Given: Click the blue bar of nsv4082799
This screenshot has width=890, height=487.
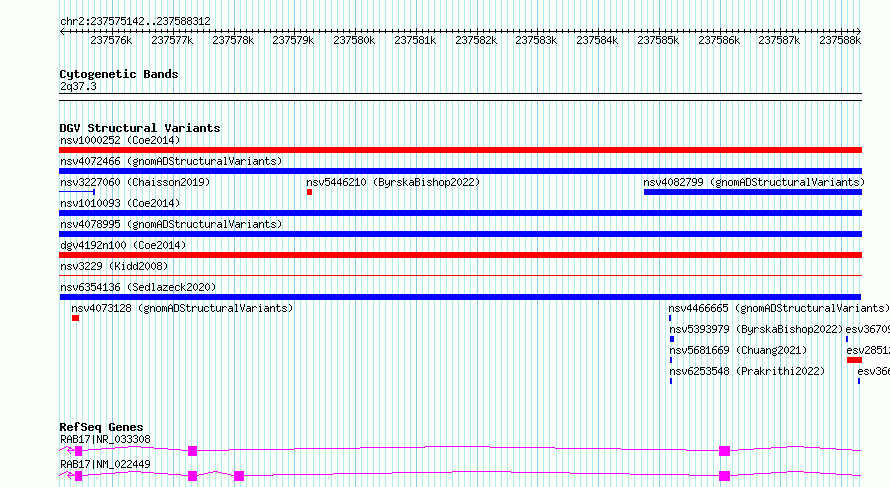Looking at the screenshot, I should pyautogui.click(x=753, y=192).
